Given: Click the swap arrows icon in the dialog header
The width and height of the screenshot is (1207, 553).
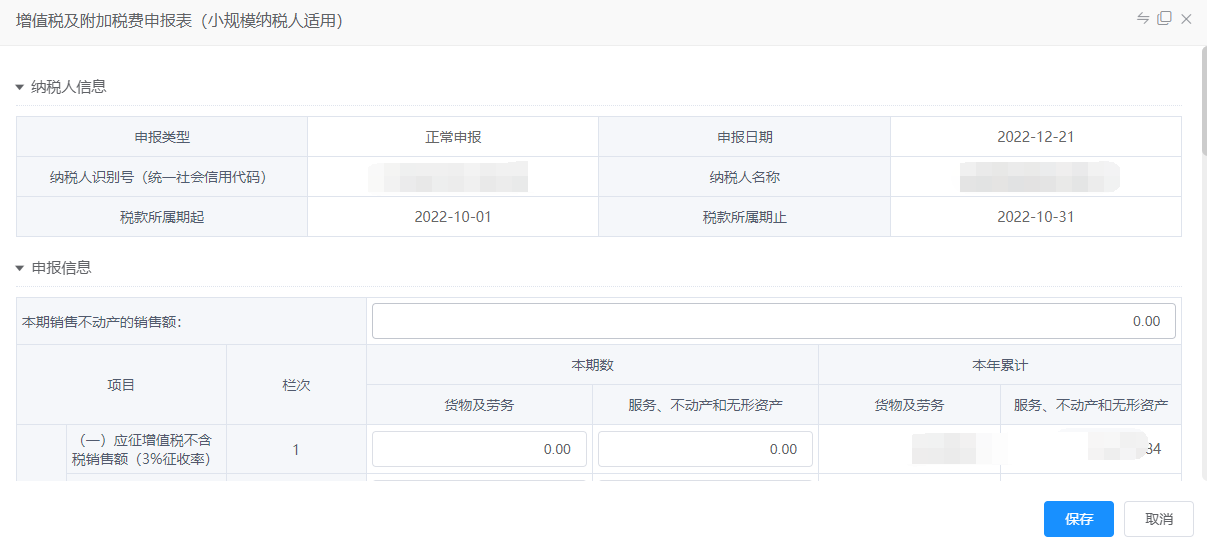Looking at the screenshot, I should point(1143,19).
